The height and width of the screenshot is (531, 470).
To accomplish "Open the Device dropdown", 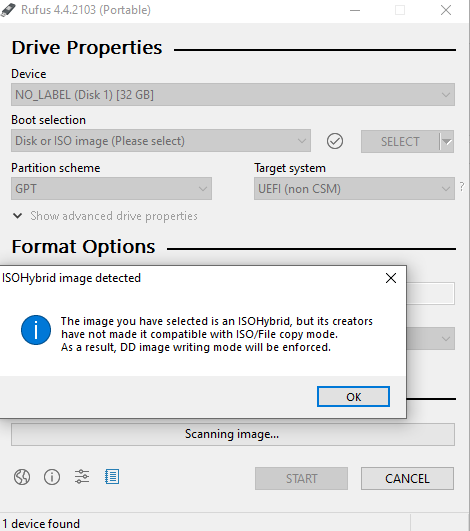I will pyautogui.click(x=233, y=94).
